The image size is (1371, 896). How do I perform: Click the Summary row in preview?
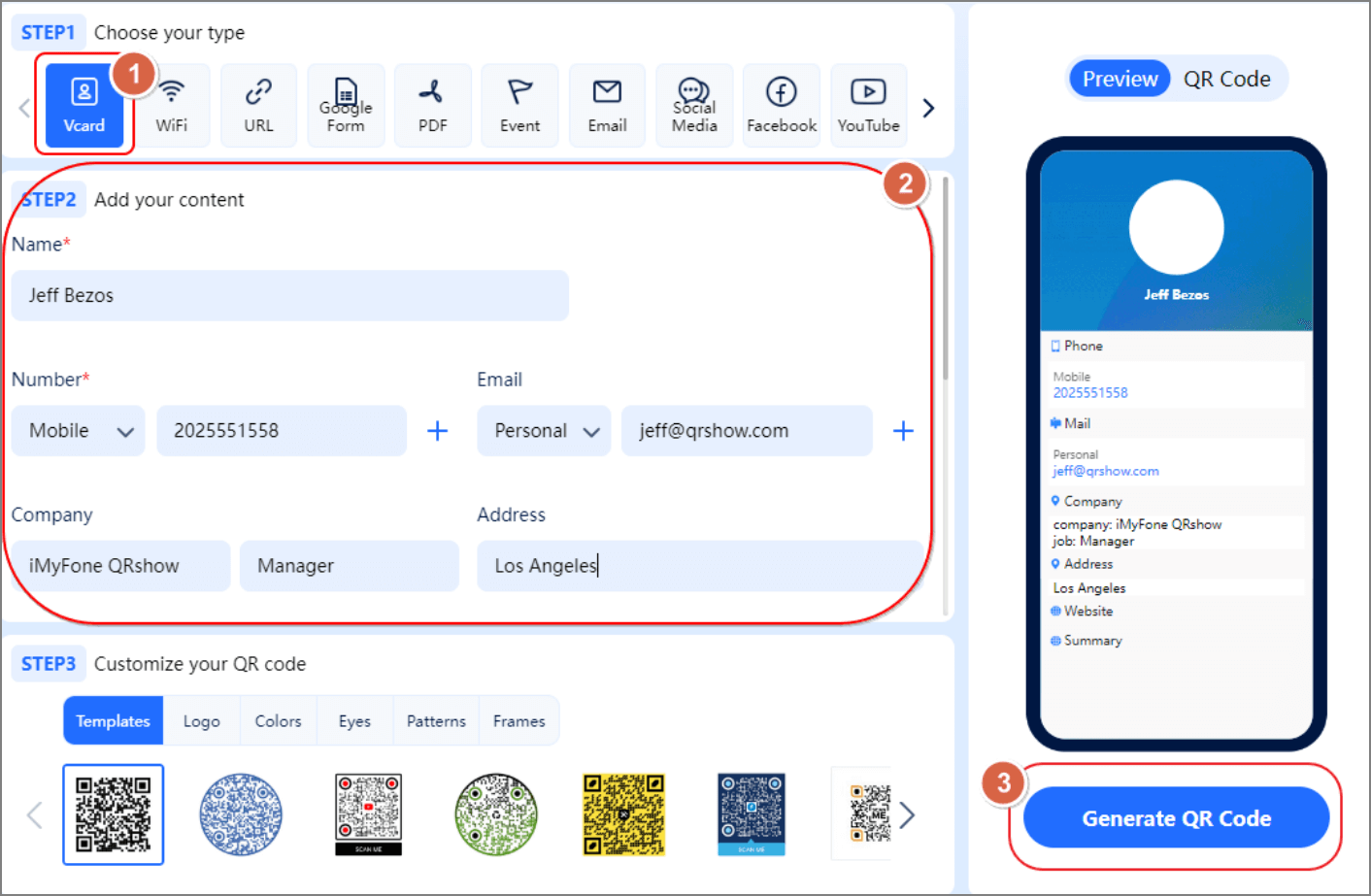(x=1176, y=641)
